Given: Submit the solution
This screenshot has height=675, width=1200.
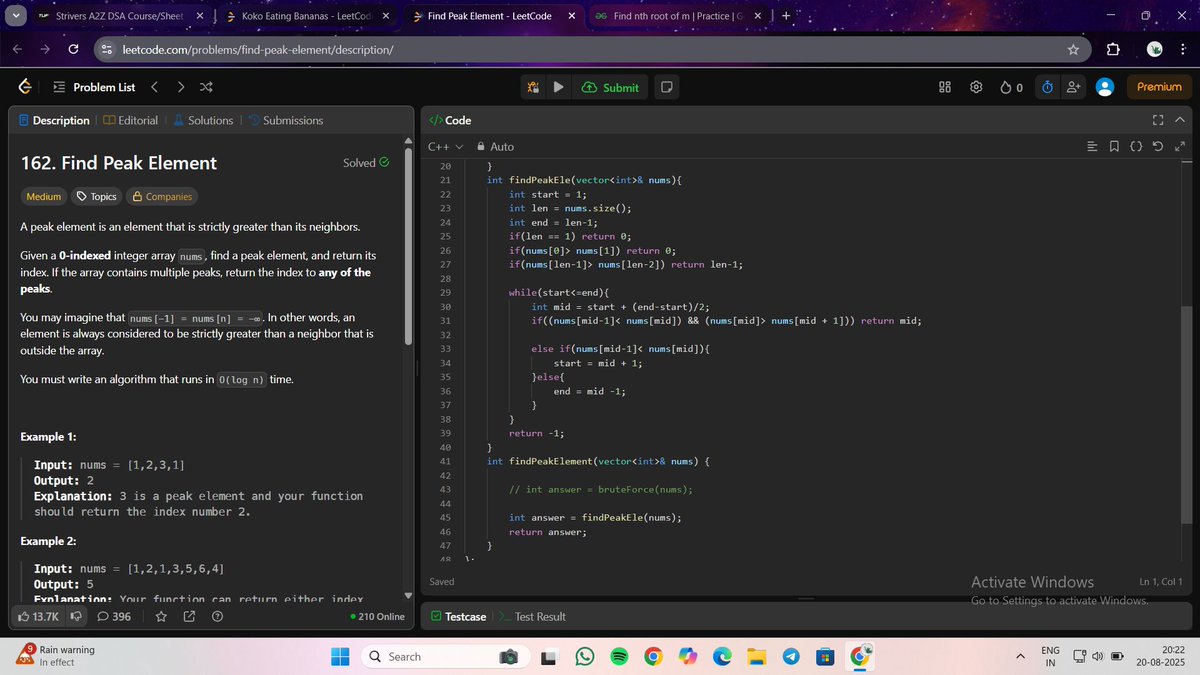Looking at the screenshot, I should tap(610, 87).
